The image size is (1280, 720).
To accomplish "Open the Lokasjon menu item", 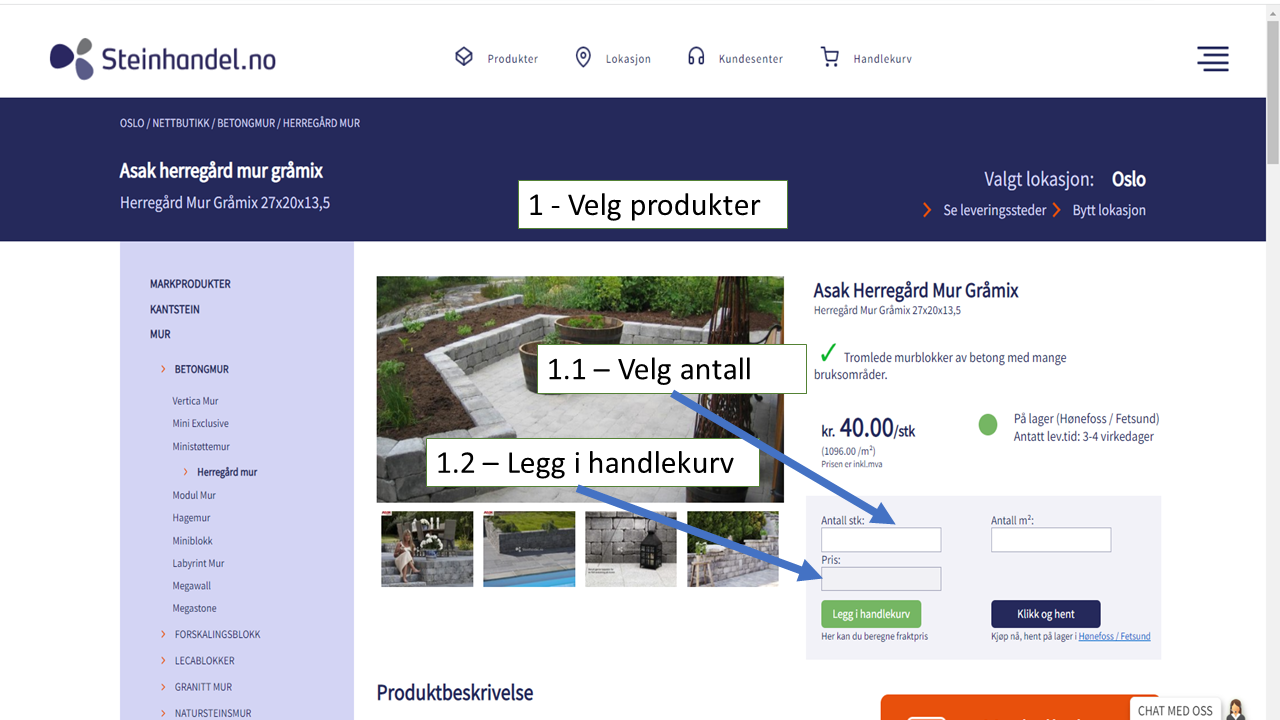I will click(628, 59).
